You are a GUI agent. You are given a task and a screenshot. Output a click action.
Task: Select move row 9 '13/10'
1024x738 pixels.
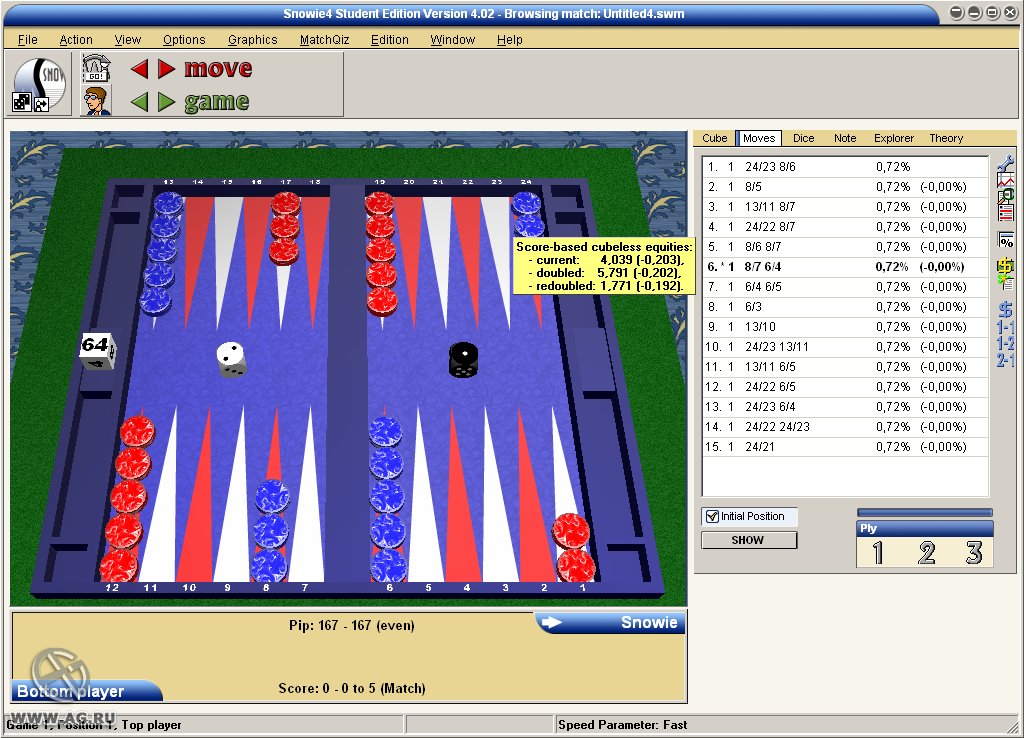tap(845, 327)
